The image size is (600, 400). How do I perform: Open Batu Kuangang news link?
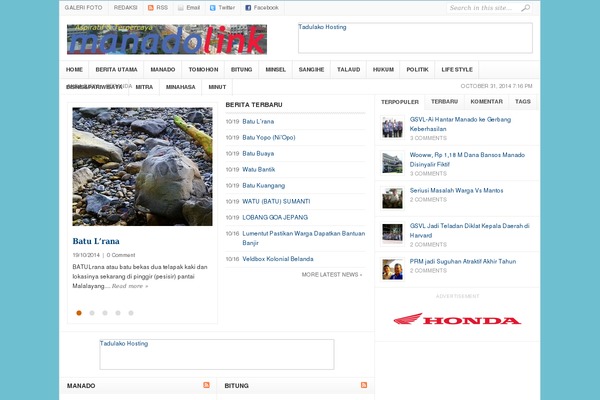pyautogui.click(x=264, y=186)
